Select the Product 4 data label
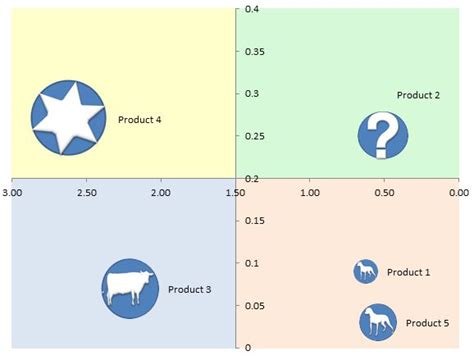The image size is (474, 360). (x=140, y=120)
